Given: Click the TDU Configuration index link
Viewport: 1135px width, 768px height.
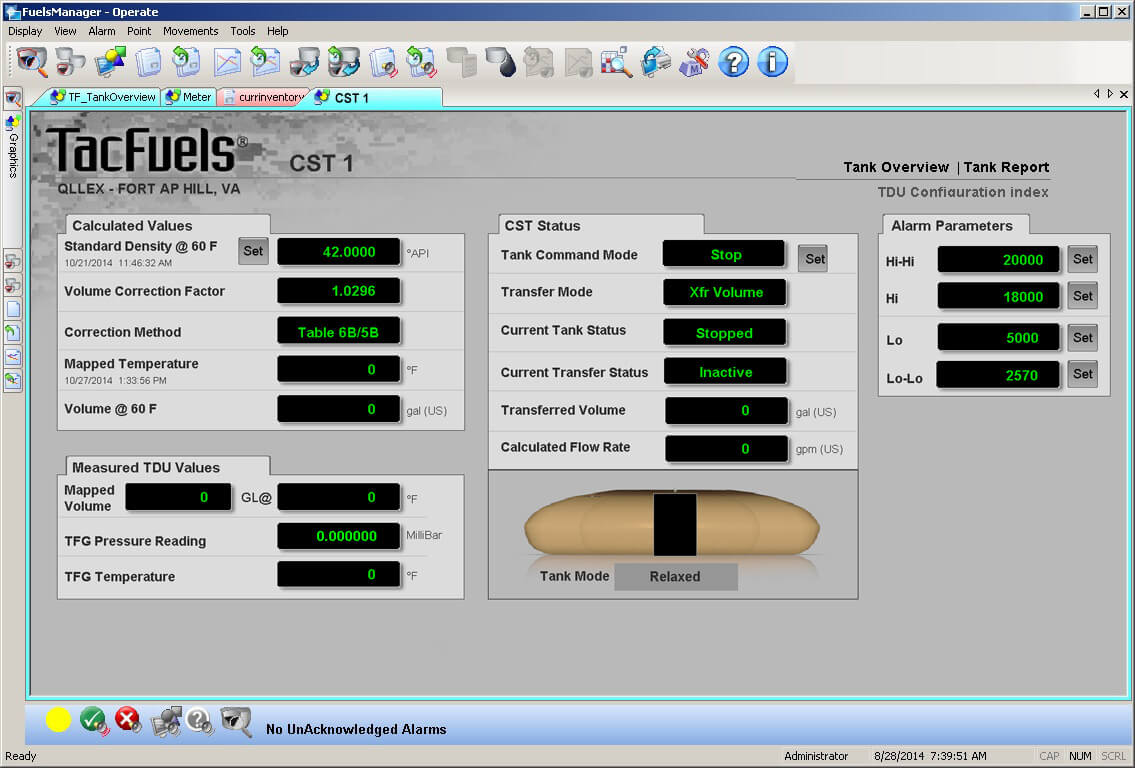Looking at the screenshot, I should (x=961, y=192).
